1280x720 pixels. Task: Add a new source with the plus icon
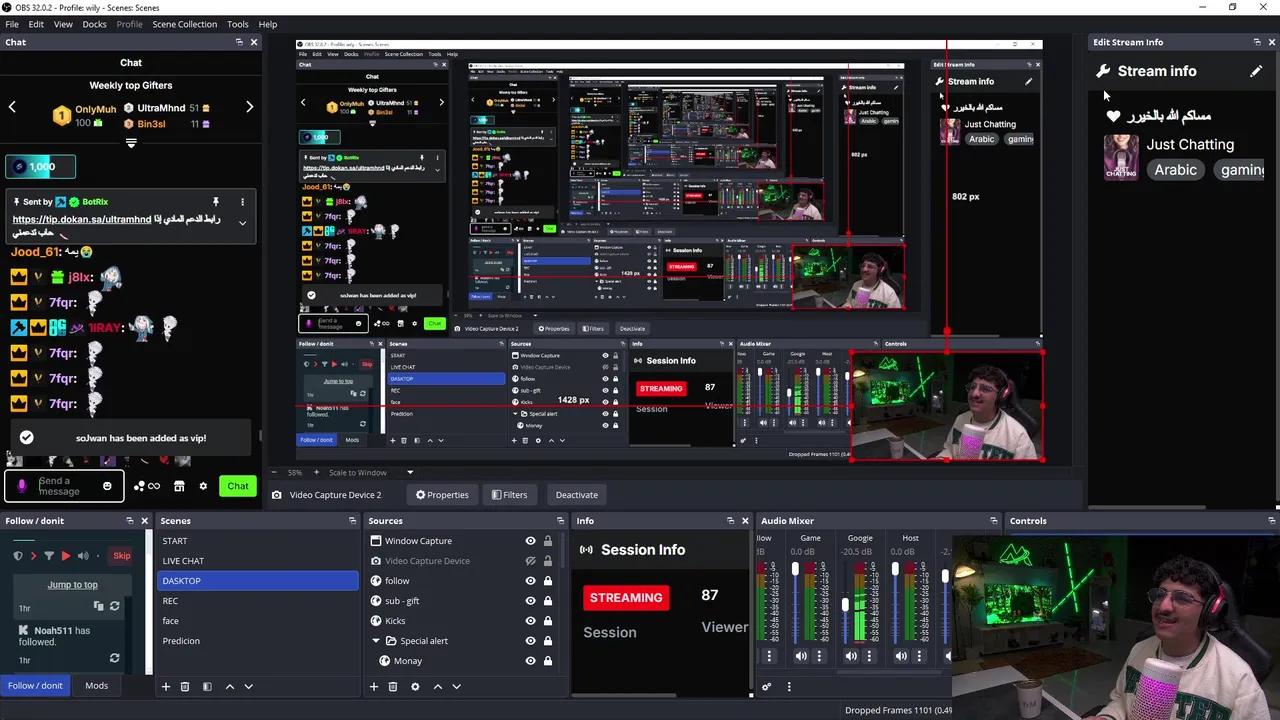[x=374, y=686]
